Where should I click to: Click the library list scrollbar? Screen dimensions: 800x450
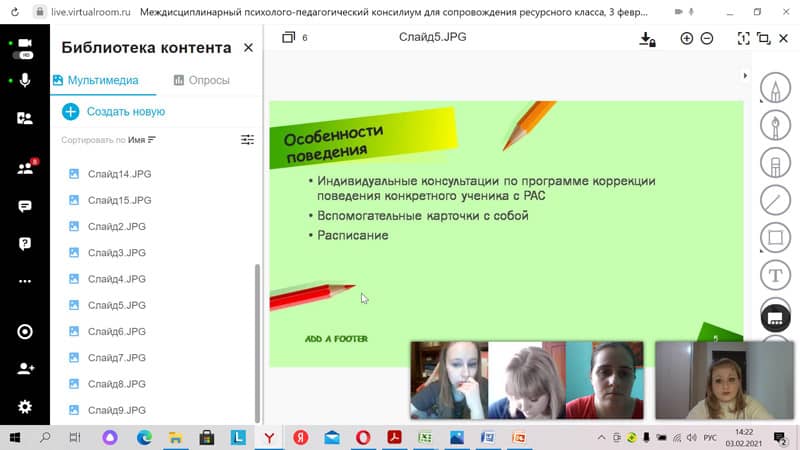point(257,343)
